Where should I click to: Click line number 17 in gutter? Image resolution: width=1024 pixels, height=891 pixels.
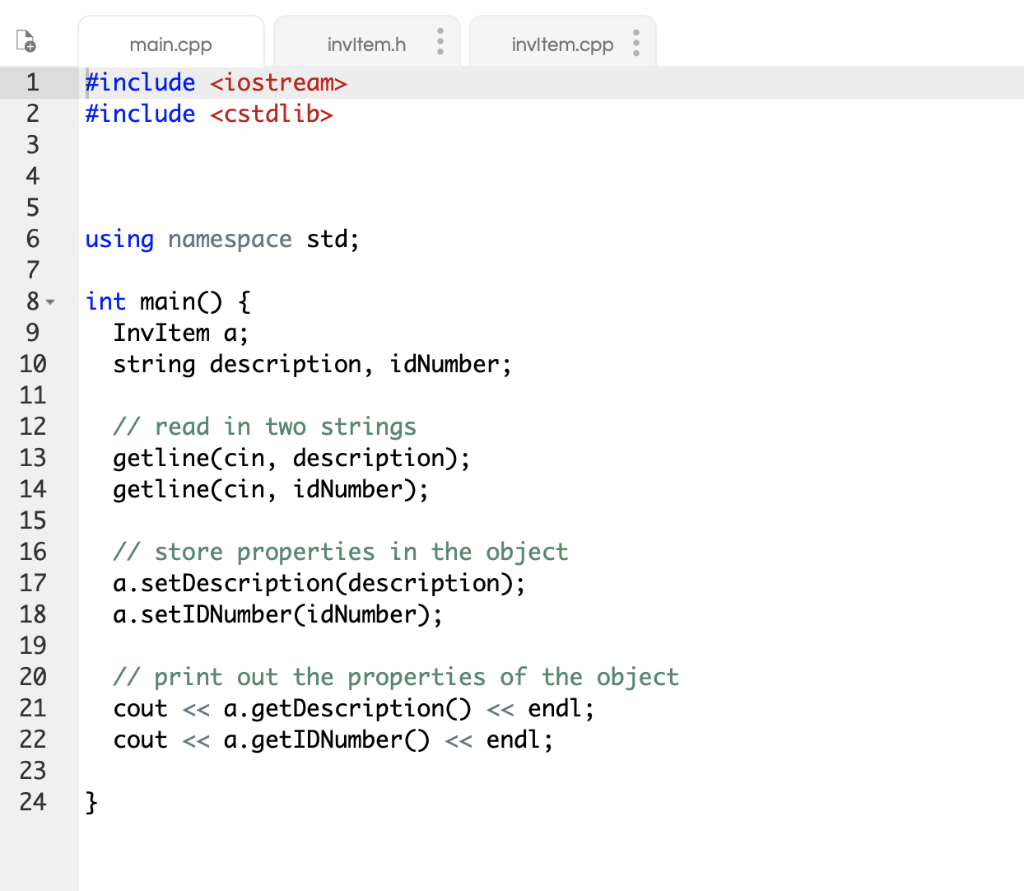click(33, 583)
